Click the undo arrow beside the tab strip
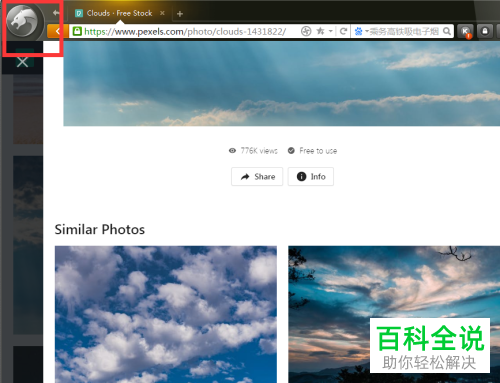The height and width of the screenshot is (383, 500). (x=56, y=13)
